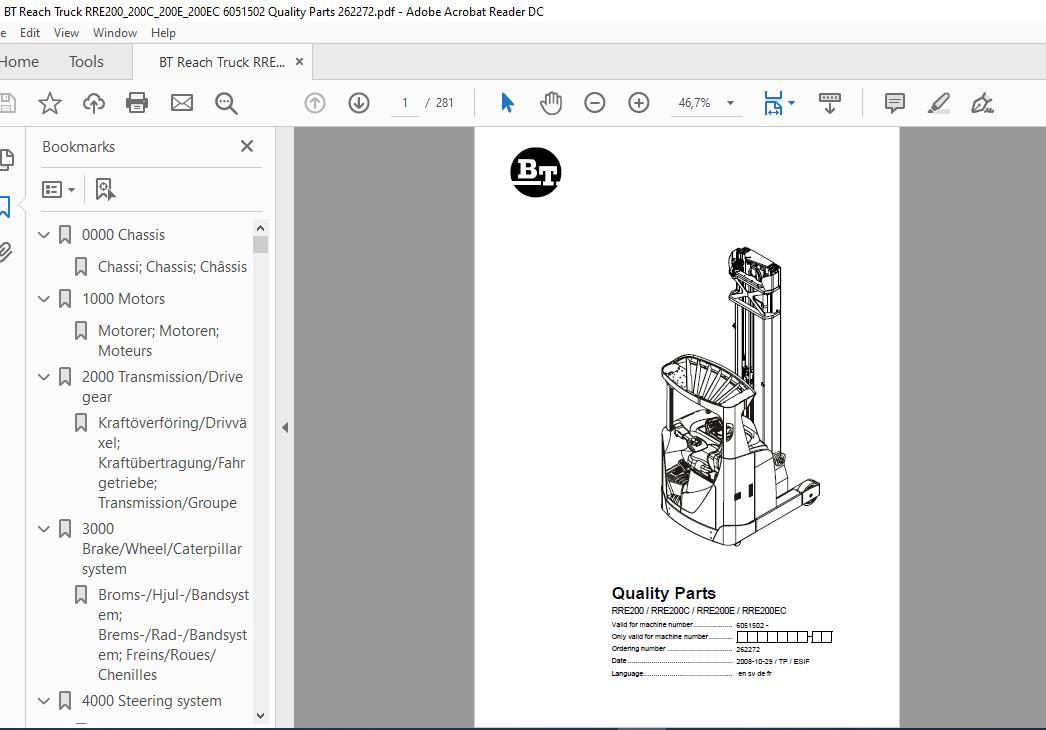The height and width of the screenshot is (730, 1046).
Task: Open the Chassi; Chassis; Châssis bookmark
Action: coord(172,267)
